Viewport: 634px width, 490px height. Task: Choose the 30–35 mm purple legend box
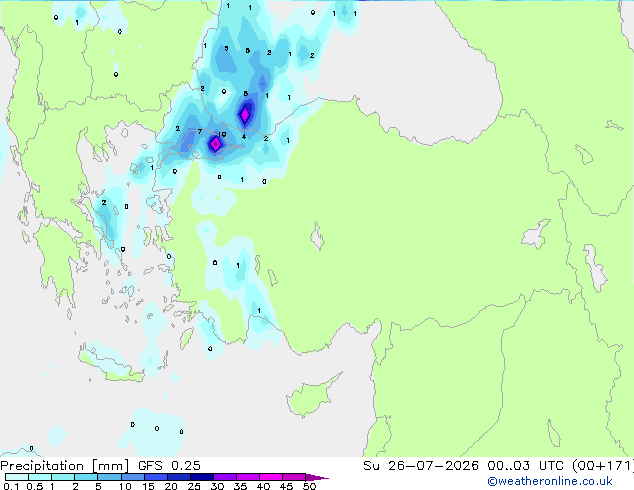click(x=224, y=477)
